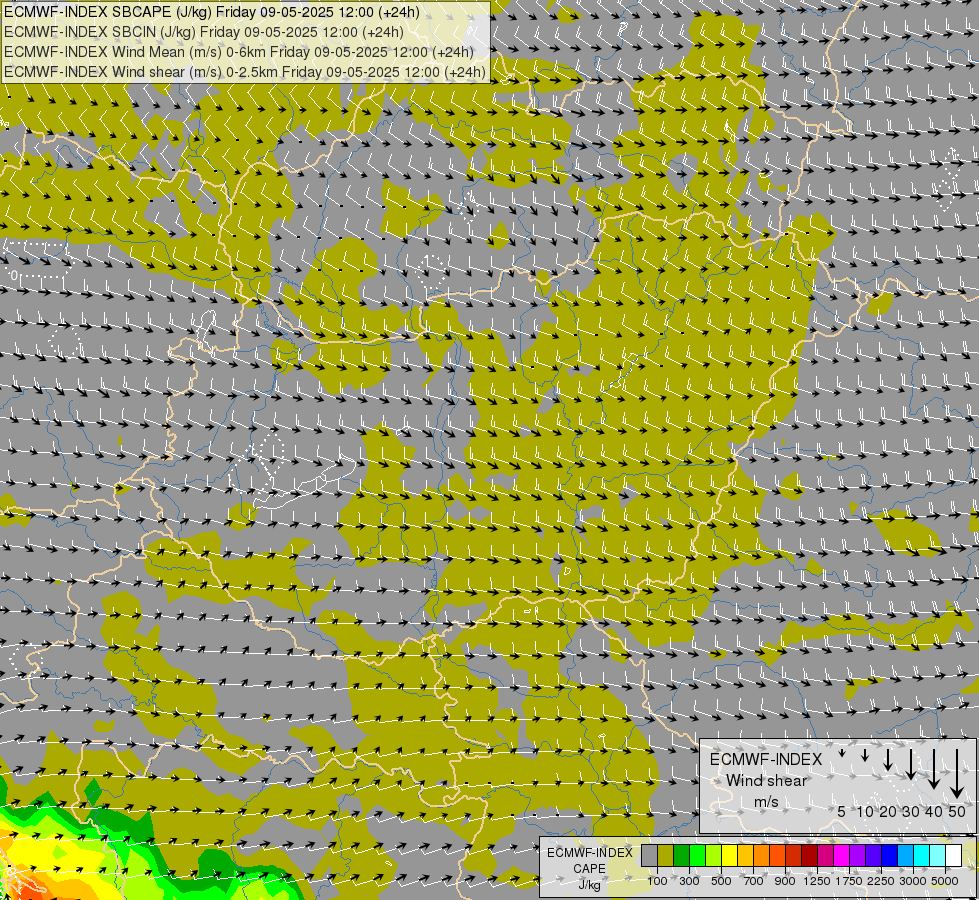The image size is (979, 900).
Task: Click the pure yellow swatch right of the 500 tick
Action: [x=729, y=856]
